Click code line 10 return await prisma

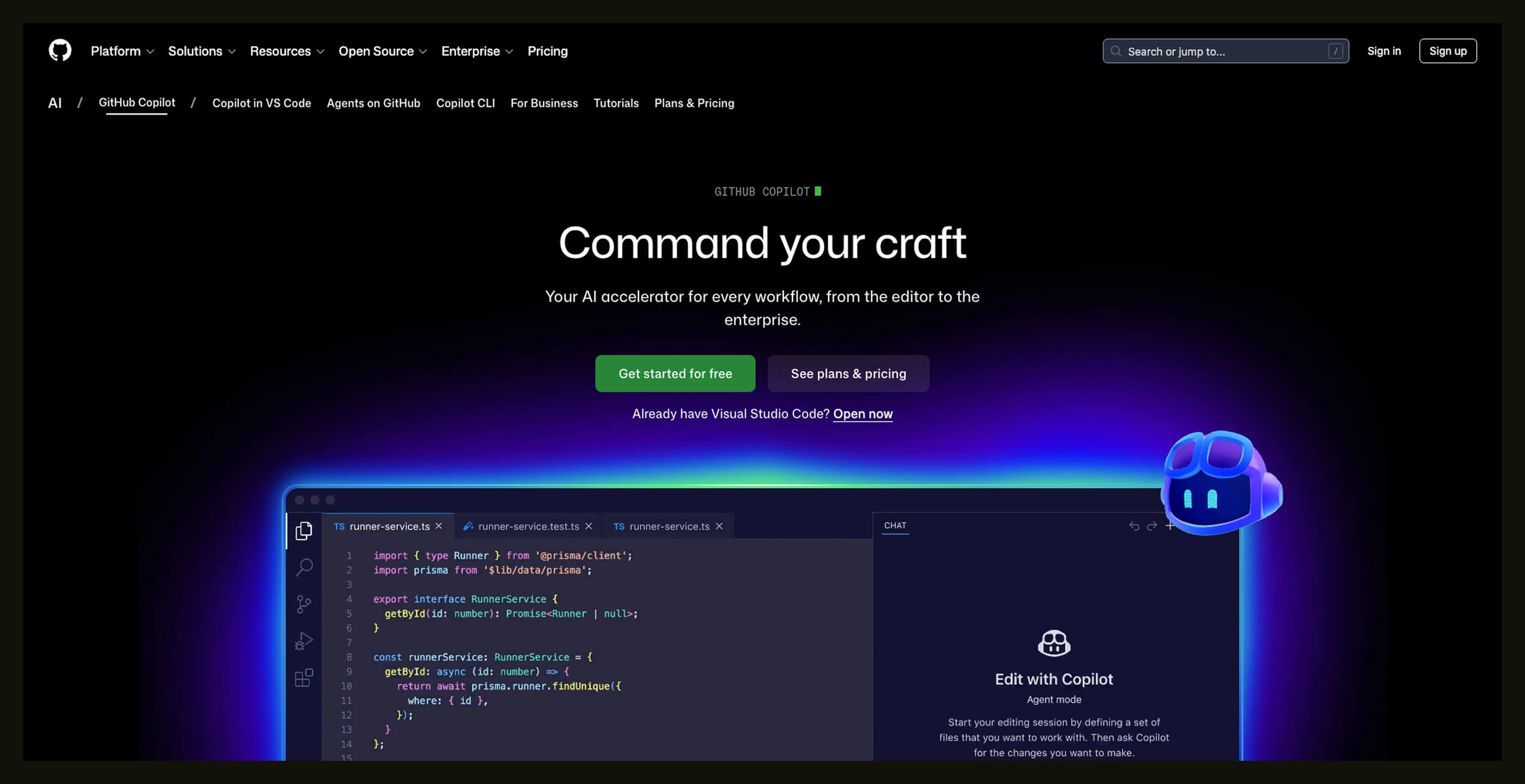tap(508, 686)
